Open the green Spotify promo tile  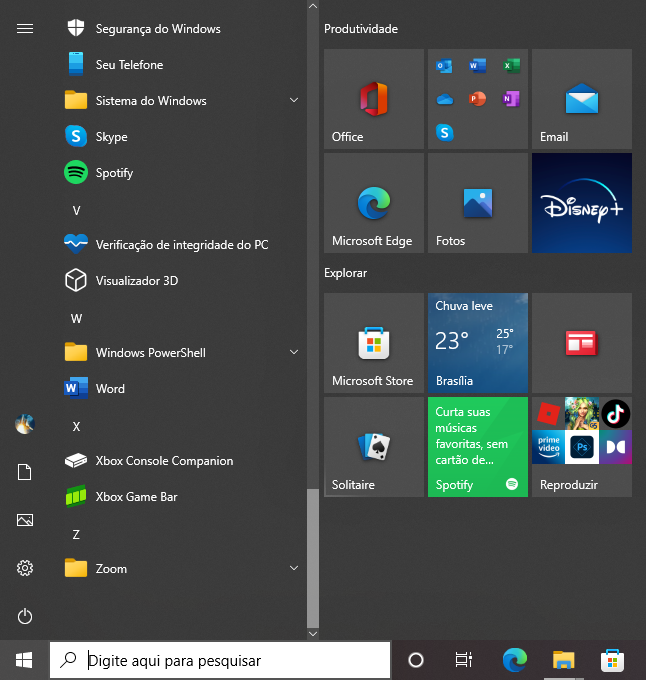pos(478,447)
